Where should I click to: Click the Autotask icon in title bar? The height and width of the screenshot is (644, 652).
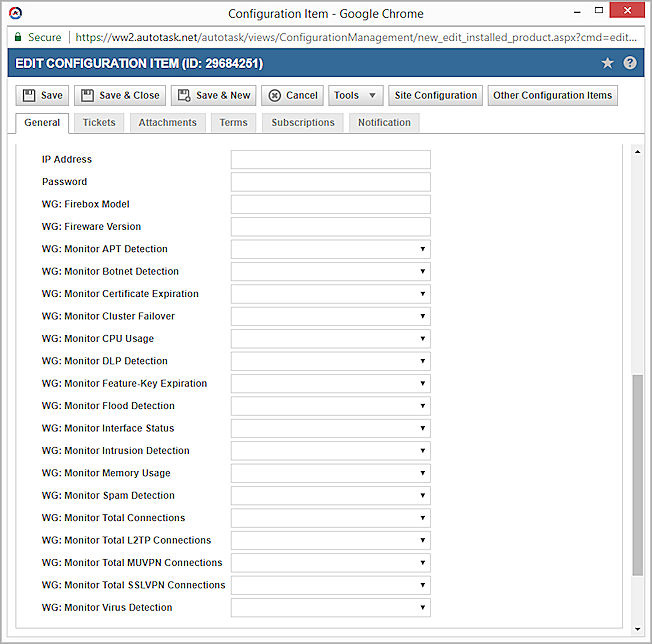pyautogui.click(x=15, y=13)
